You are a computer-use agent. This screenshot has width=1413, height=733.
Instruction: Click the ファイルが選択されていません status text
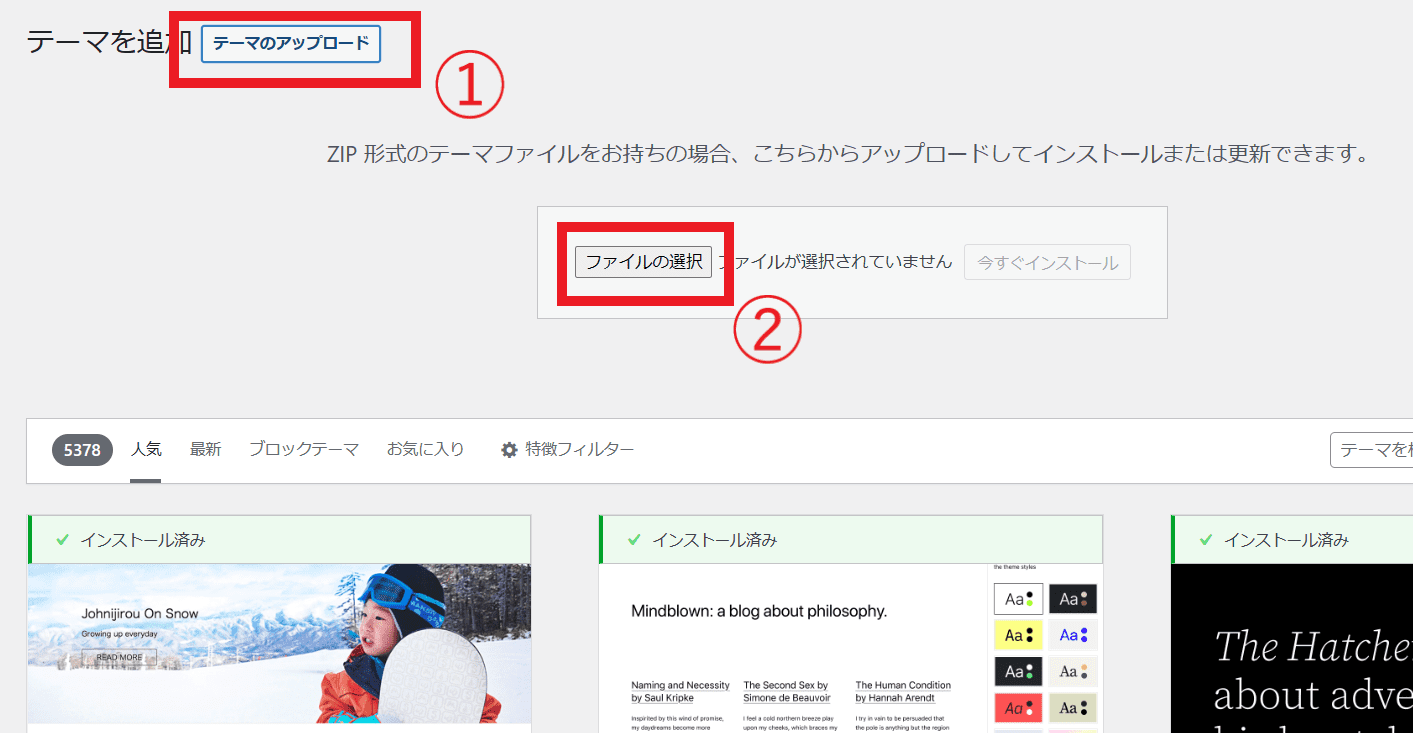pyautogui.click(x=835, y=262)
